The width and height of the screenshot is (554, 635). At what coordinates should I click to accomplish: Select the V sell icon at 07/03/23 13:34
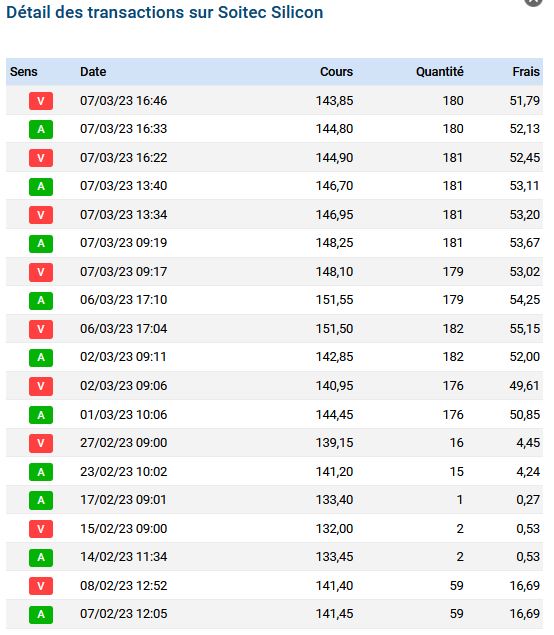pyautogui.click(x=41, y=215)
